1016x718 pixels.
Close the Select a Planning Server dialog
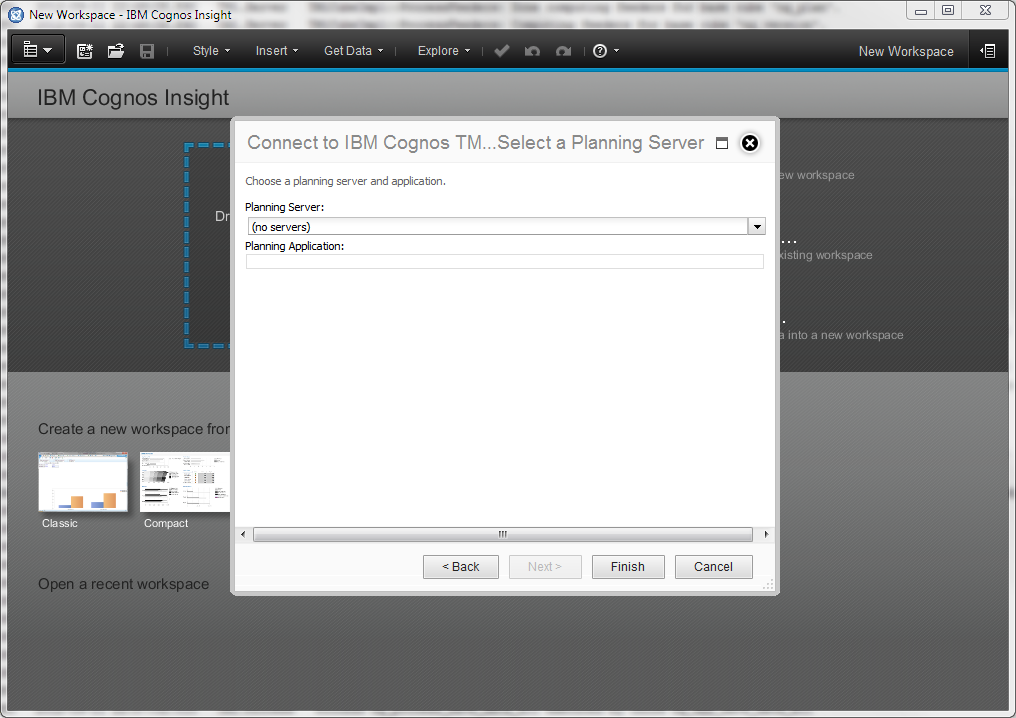point(750,143)
